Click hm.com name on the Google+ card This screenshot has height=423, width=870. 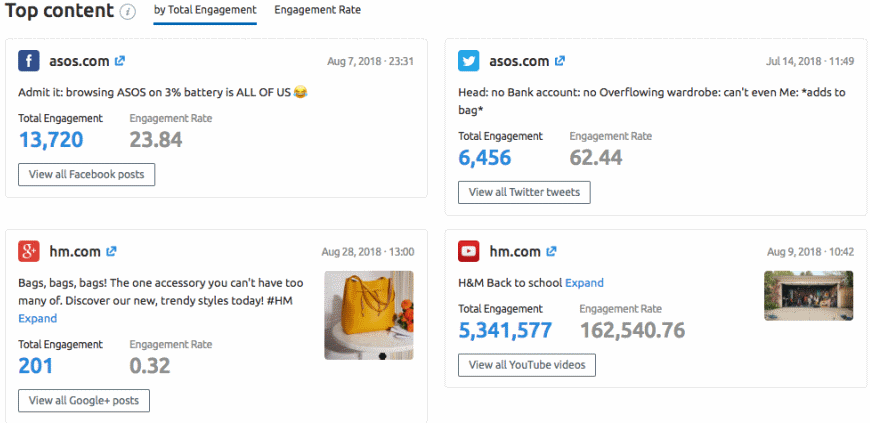pos(75,251)
